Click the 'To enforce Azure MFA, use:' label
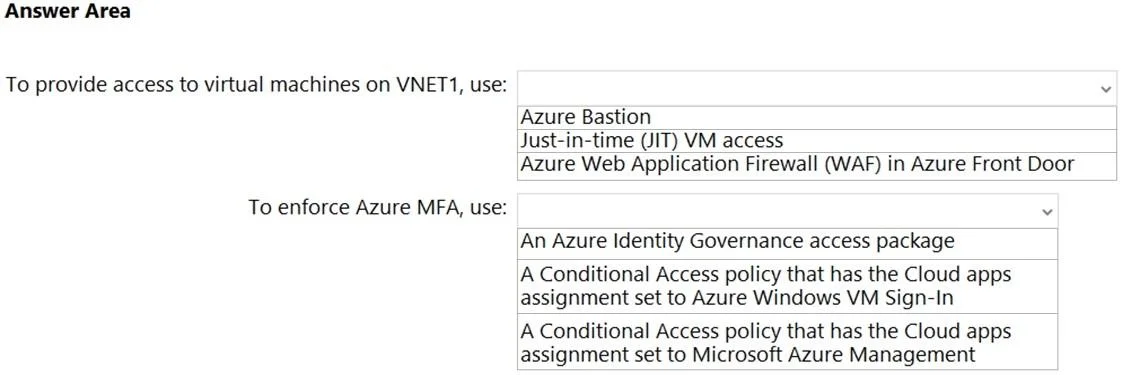 [x=378, y=208]
